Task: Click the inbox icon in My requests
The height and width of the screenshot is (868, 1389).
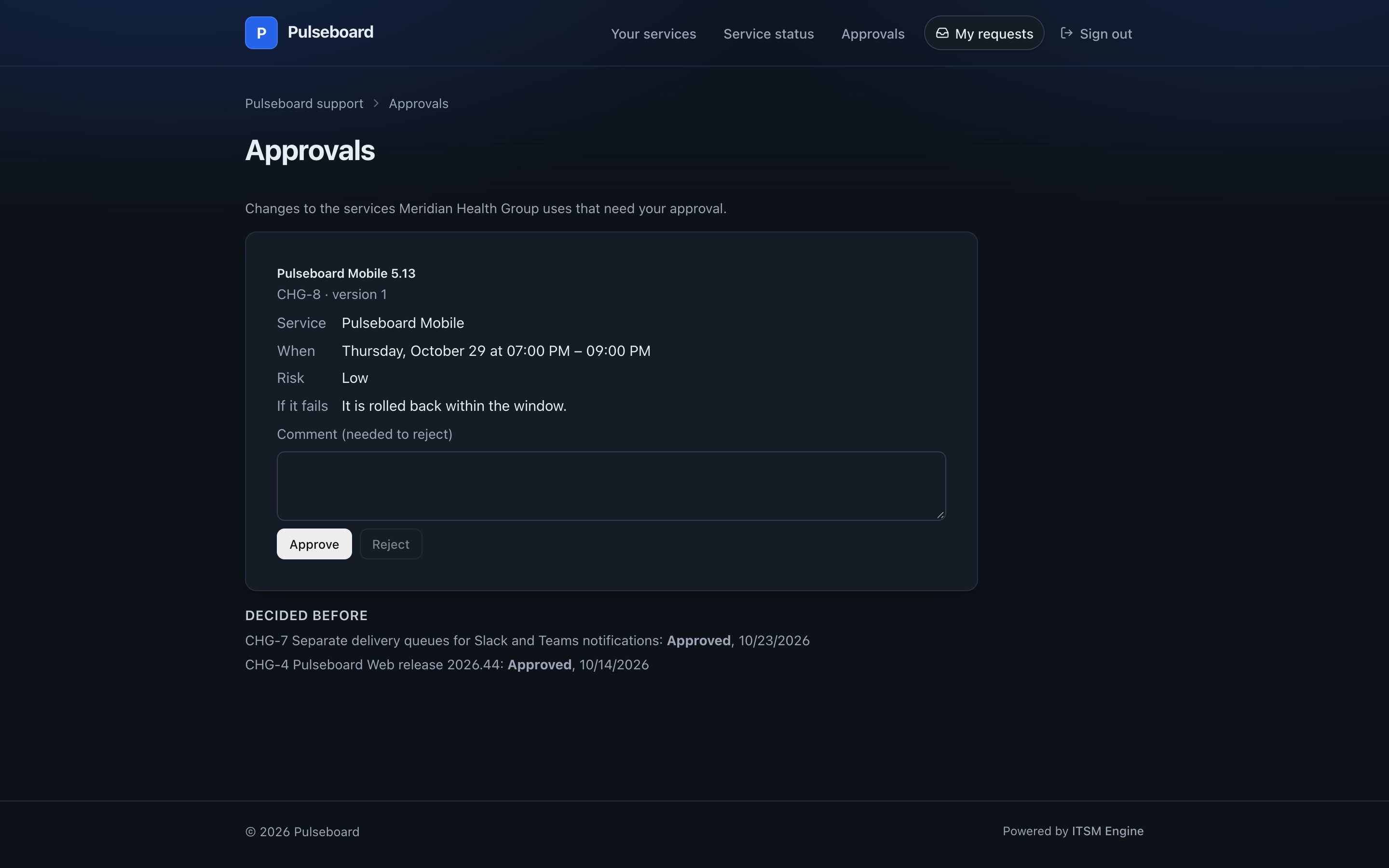Action: tap(942, 33)
